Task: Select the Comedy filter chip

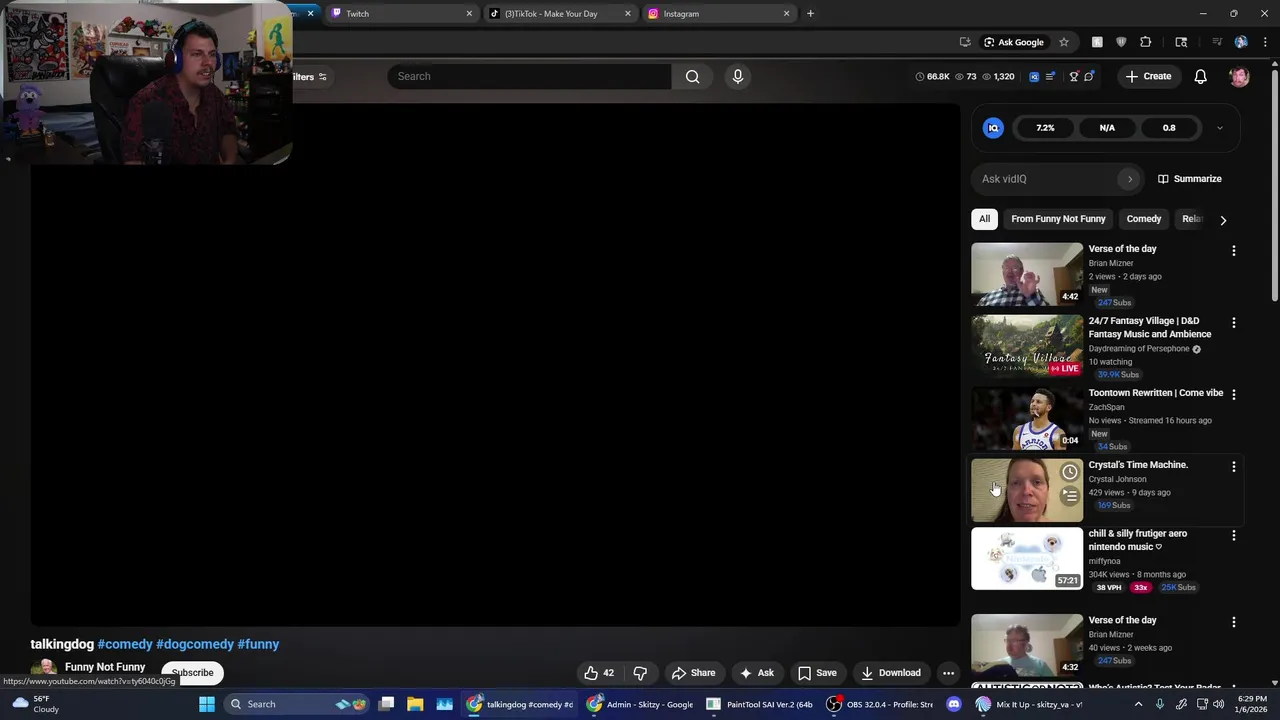Action: pyautogui.click(x=1143, y=219)
